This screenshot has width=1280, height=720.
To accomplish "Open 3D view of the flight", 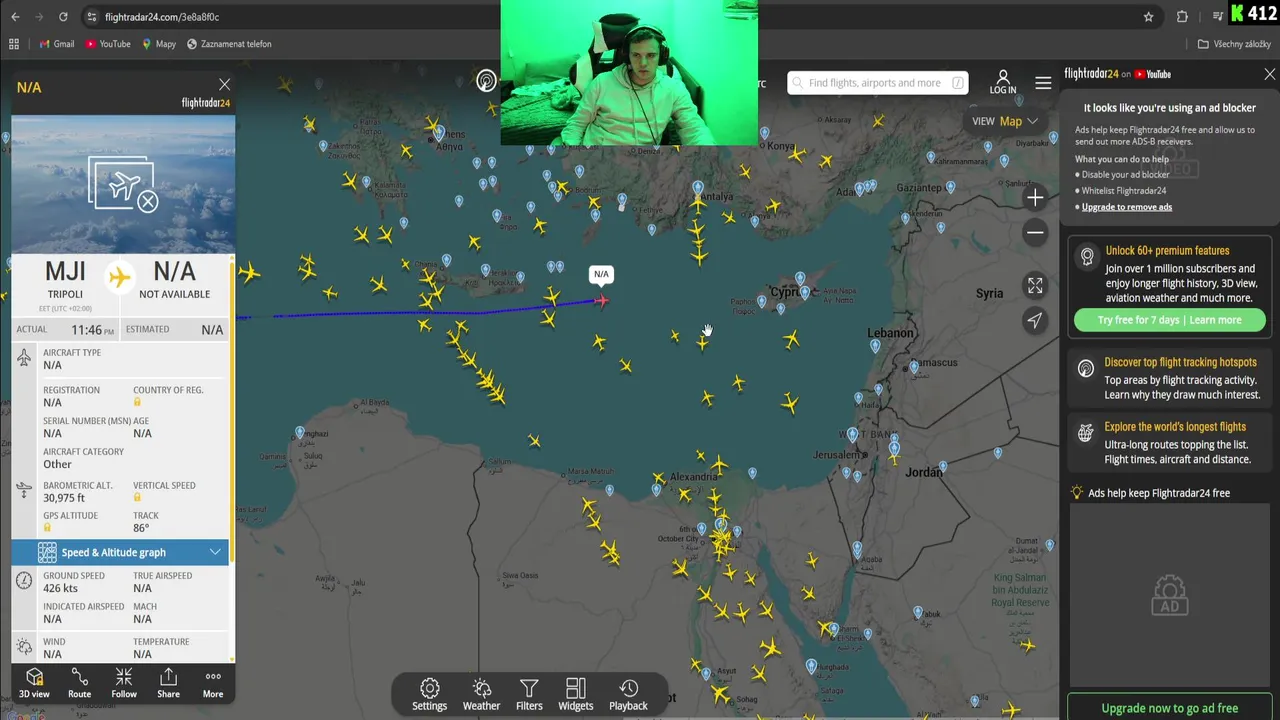I will coord(34,684).
